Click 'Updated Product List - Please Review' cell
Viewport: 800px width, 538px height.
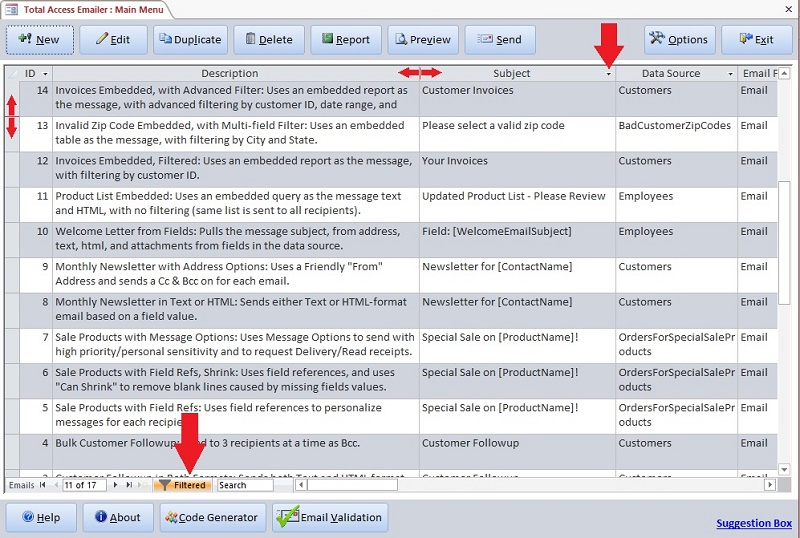point(517,204)
